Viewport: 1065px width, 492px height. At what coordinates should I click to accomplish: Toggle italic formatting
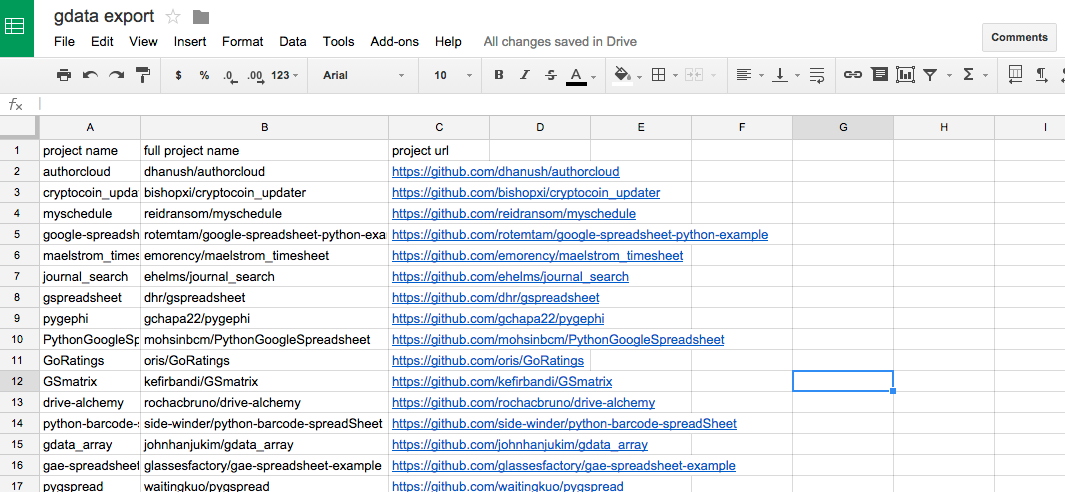525,75
